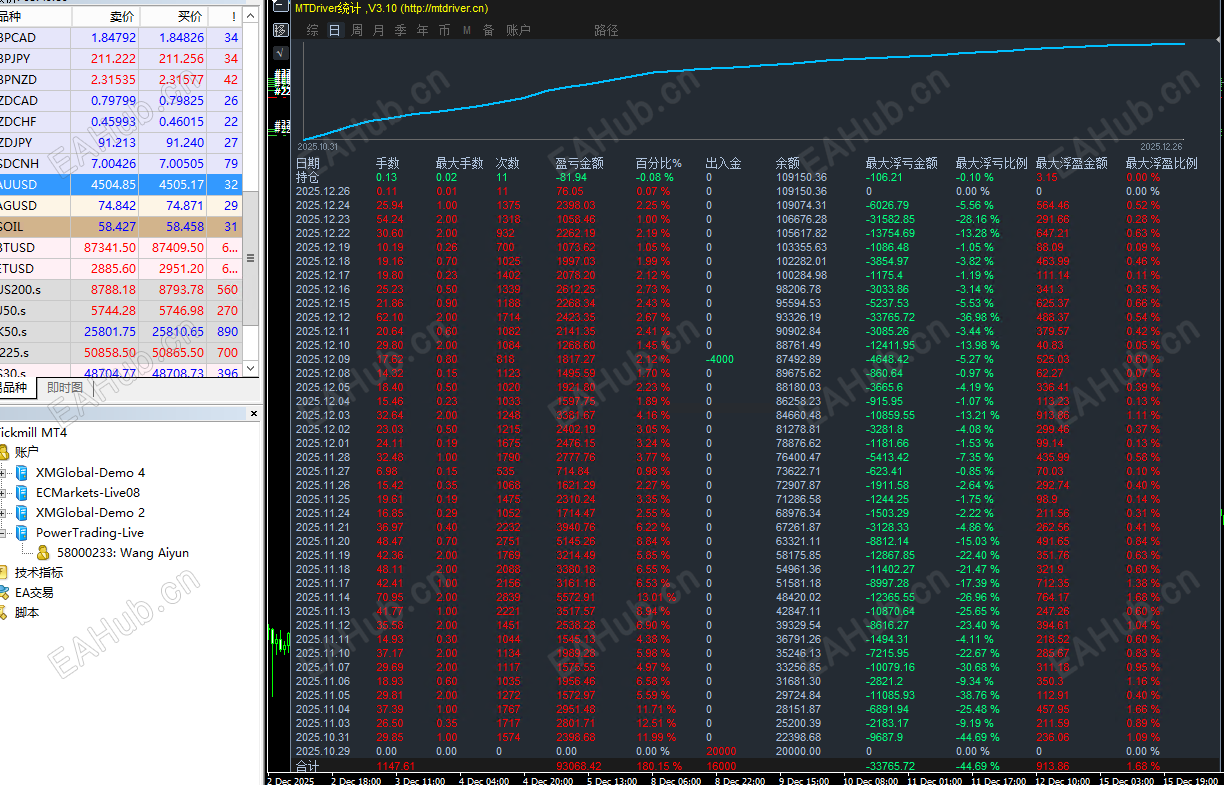Switch to the 账户 account tab
The width and height of the screenshot is (1224, 785).
click(519, 30)
